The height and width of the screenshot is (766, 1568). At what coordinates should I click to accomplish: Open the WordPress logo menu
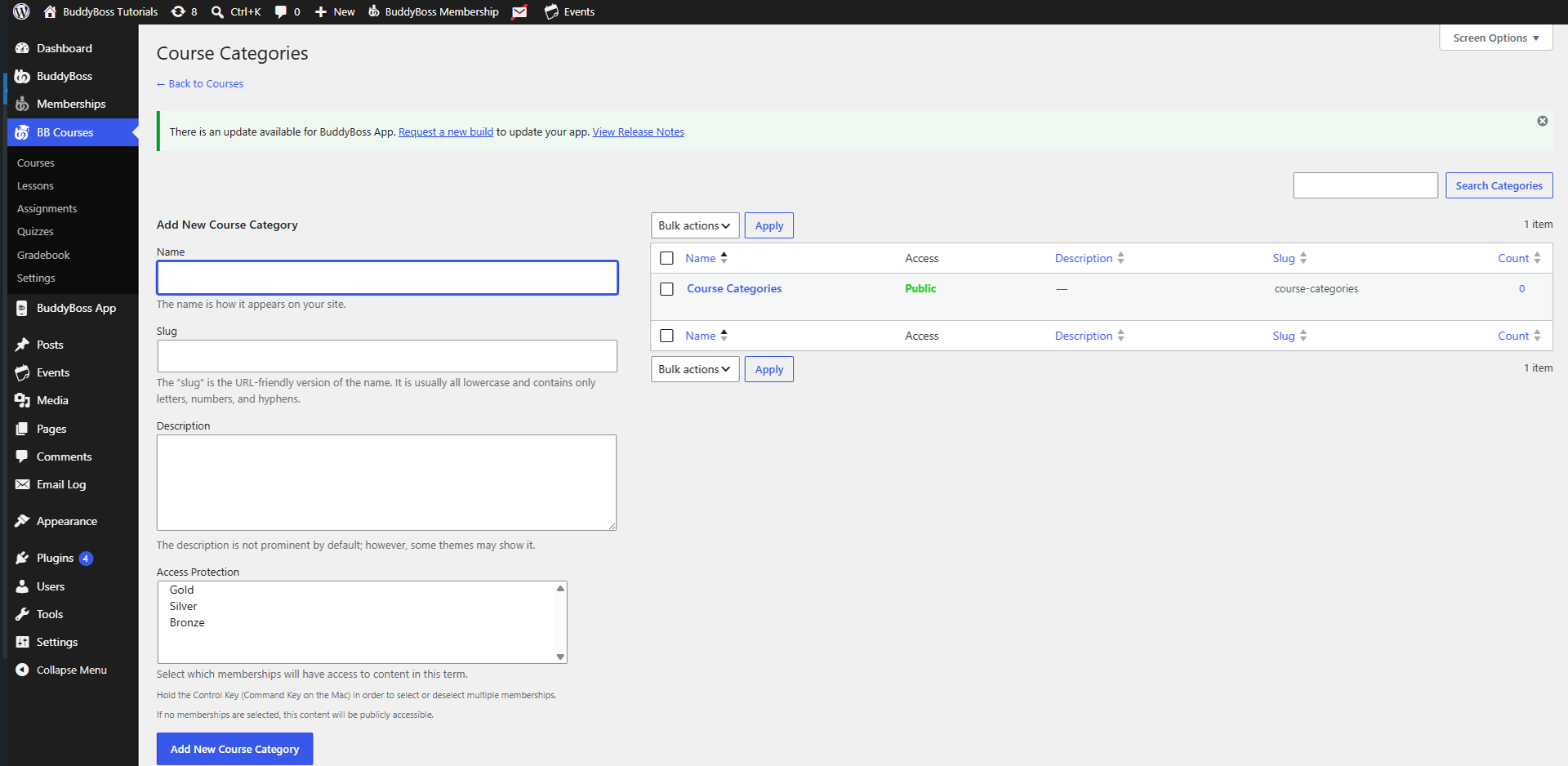coord(22,11)
